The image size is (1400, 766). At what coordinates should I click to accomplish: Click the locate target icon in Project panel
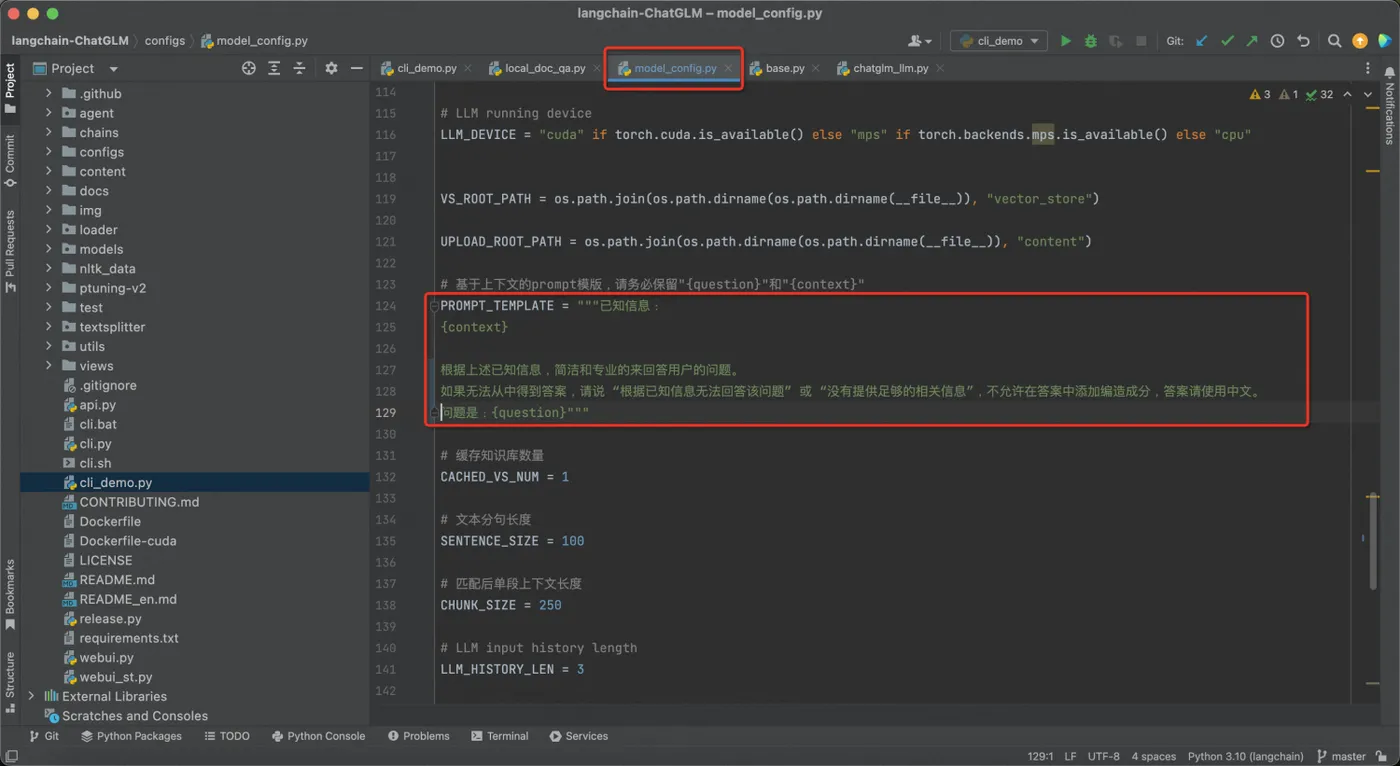pos(249,68)
